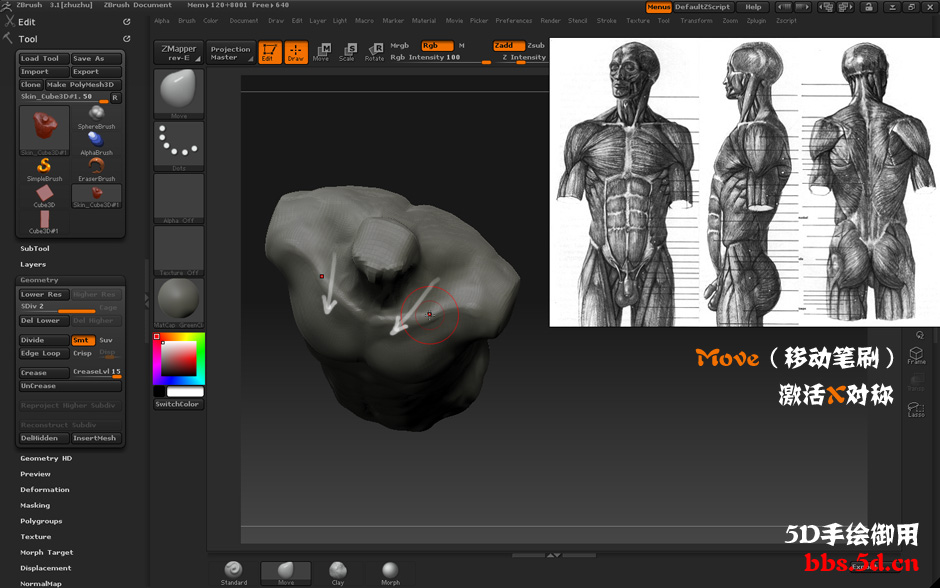Switch to the Scale transform mode

click(347, 52)
